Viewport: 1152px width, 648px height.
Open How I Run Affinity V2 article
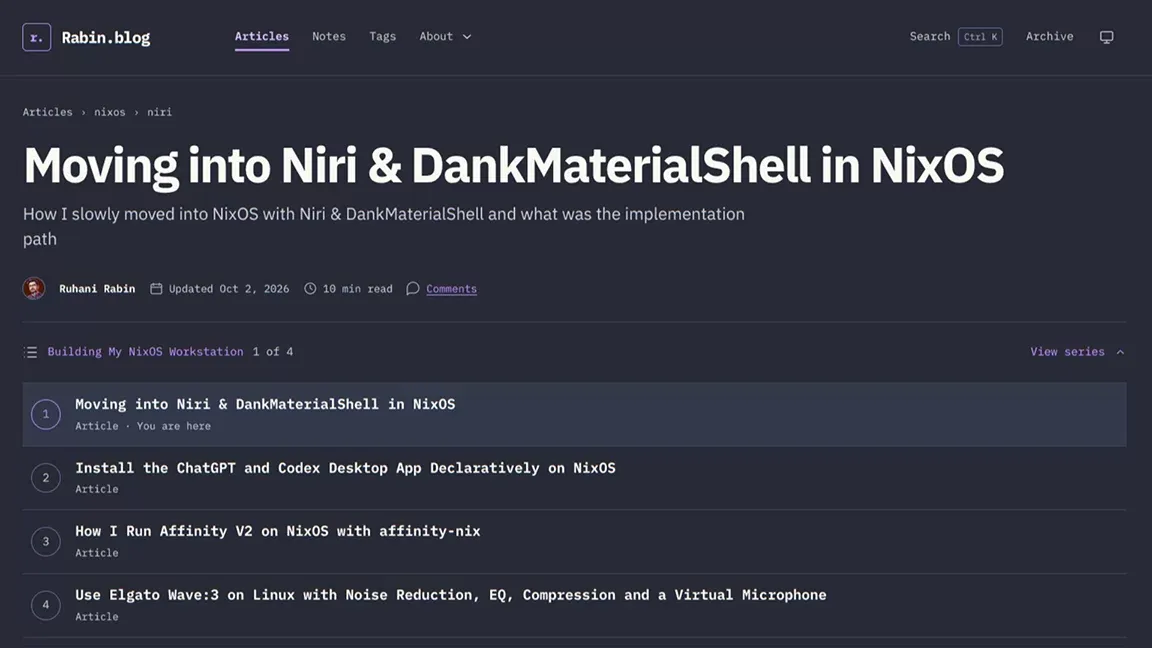click(x=278, y=531)
